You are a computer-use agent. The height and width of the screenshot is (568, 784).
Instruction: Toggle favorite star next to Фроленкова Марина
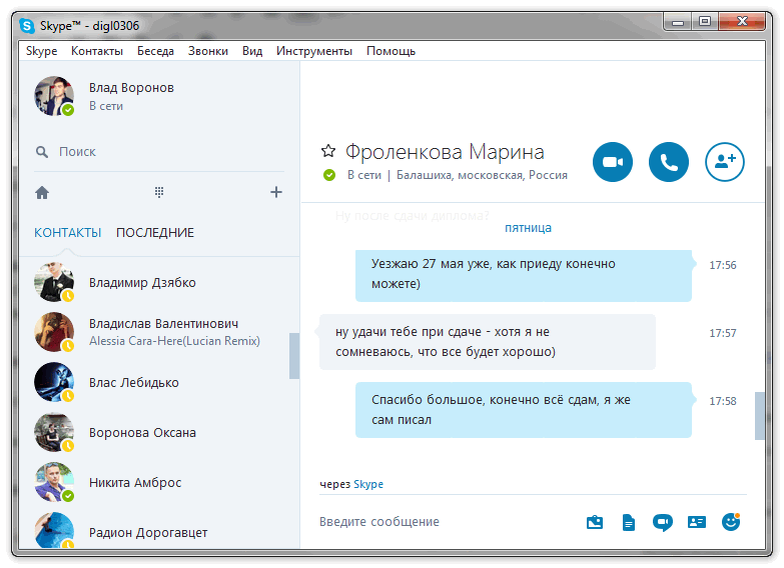(328, 150)
